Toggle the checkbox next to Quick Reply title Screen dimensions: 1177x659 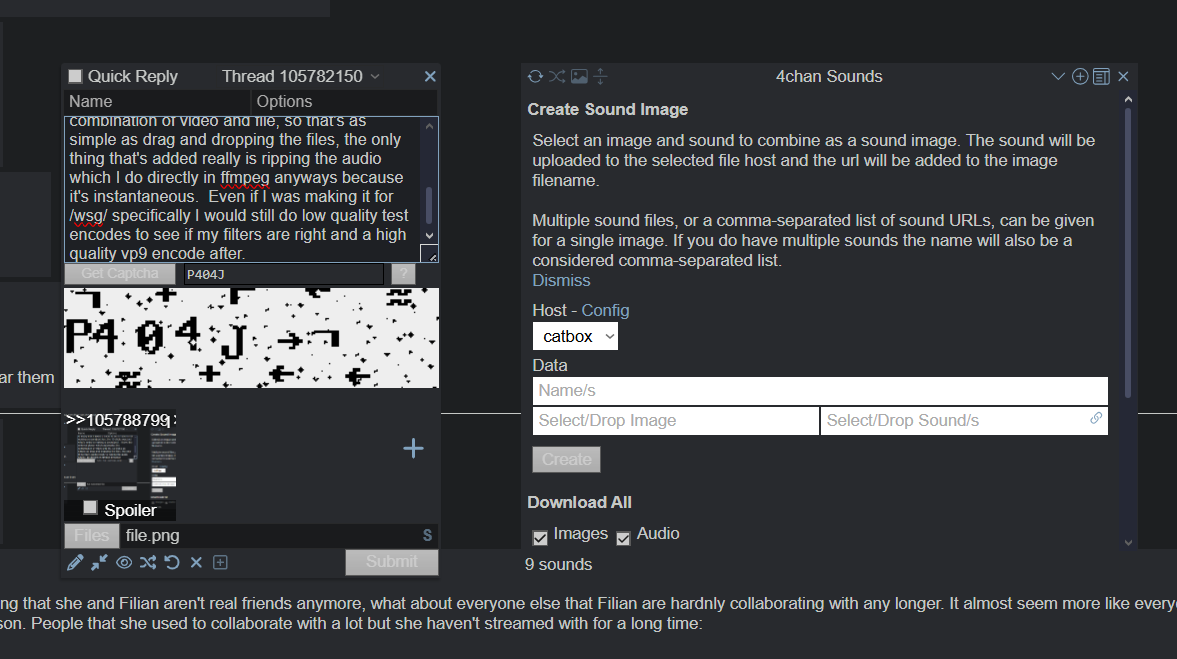[75, 77]
